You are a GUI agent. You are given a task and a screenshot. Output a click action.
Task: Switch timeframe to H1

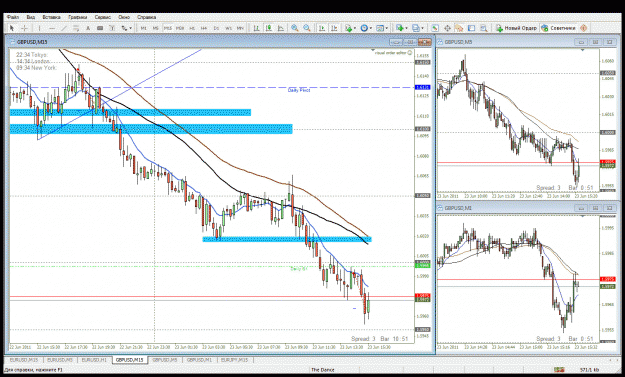192,28
